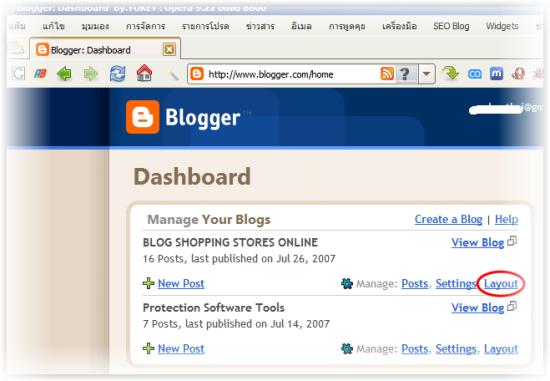Click the 'Protection Software Tools' title

pyautogui.click(x=214, y=308)
